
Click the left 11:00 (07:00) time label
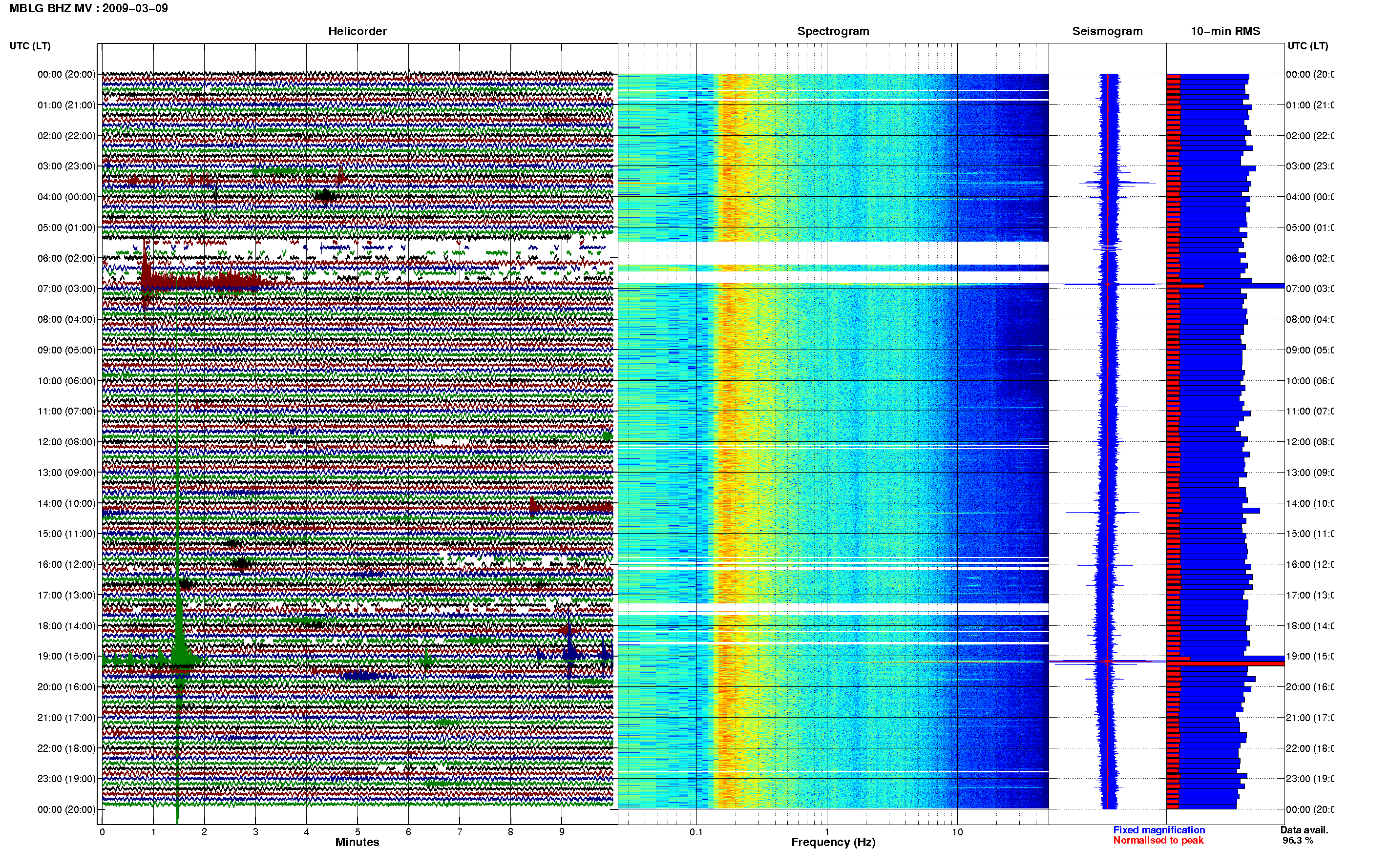[x=66, y=411]
